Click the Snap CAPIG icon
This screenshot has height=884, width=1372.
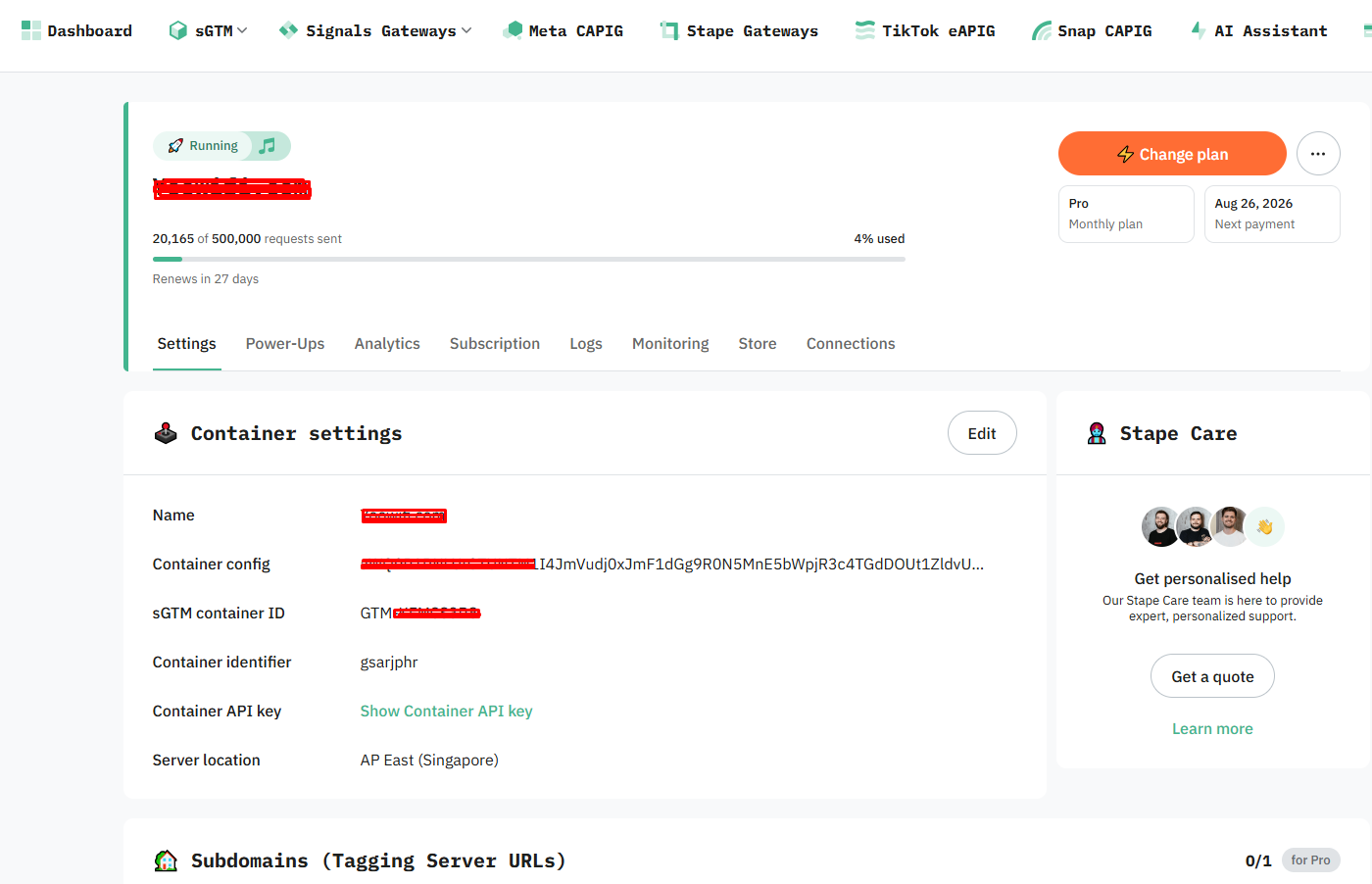[1042, 30]
